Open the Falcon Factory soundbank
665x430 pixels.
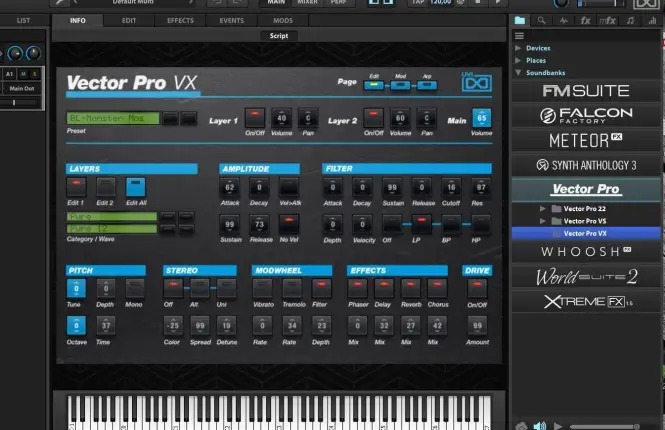(x=587, y=115)
